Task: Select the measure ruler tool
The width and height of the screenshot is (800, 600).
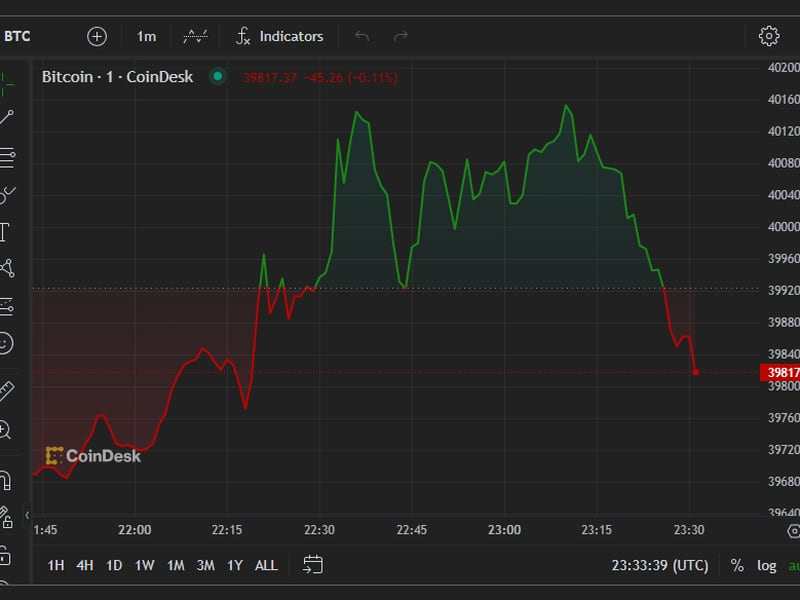Action: [x=6, y=391]
